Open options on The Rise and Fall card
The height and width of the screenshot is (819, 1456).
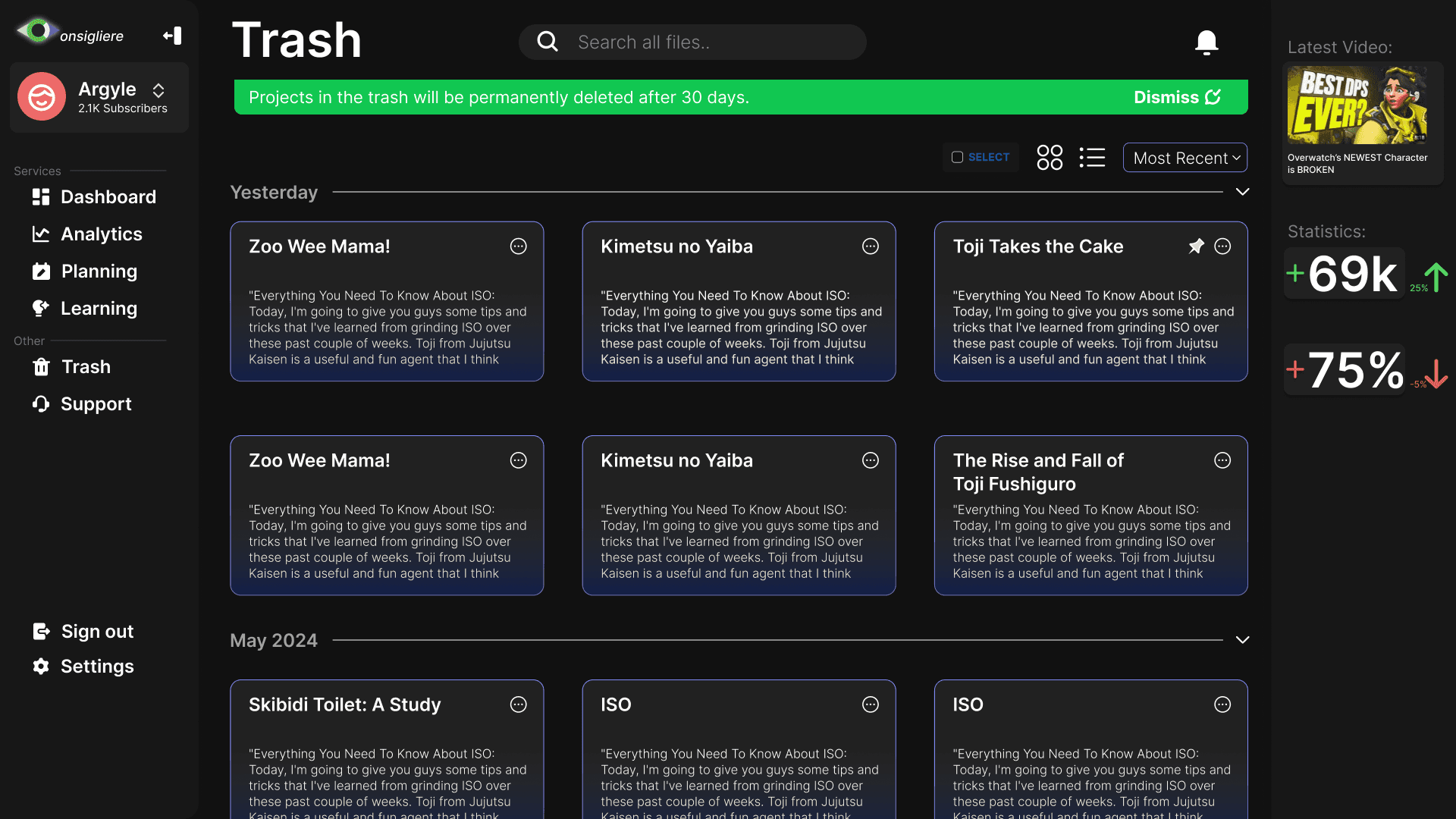pos(1222,460)
